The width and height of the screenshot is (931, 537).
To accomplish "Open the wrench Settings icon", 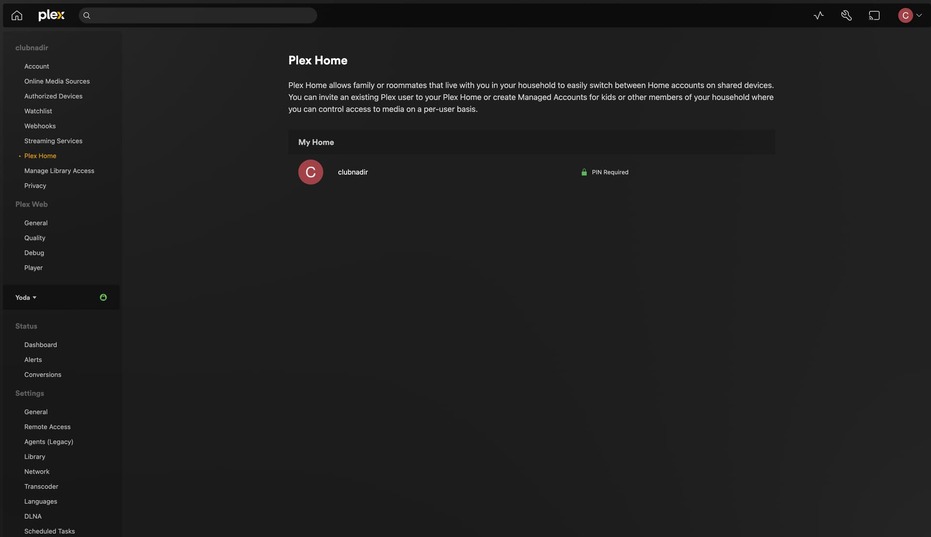I will tap(847, 15).
